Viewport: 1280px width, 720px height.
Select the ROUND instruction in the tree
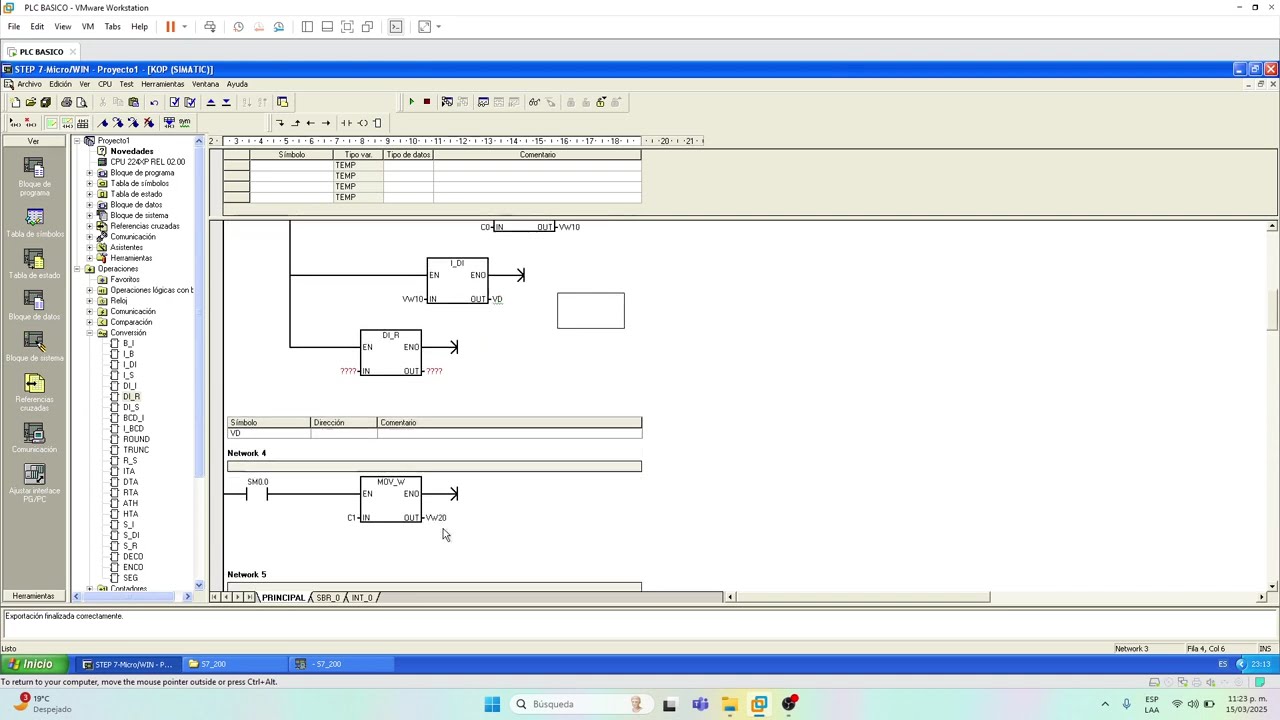click(x=136, y=439)
